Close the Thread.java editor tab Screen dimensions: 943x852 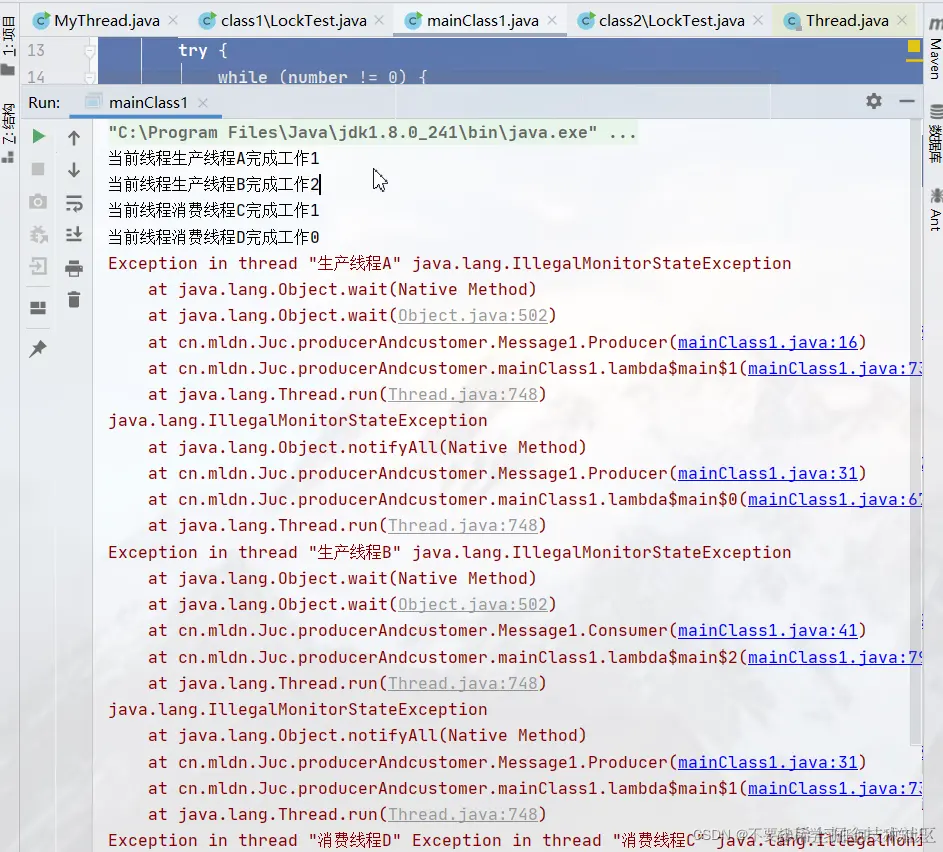pyautogui.click(x=902, y=20)
